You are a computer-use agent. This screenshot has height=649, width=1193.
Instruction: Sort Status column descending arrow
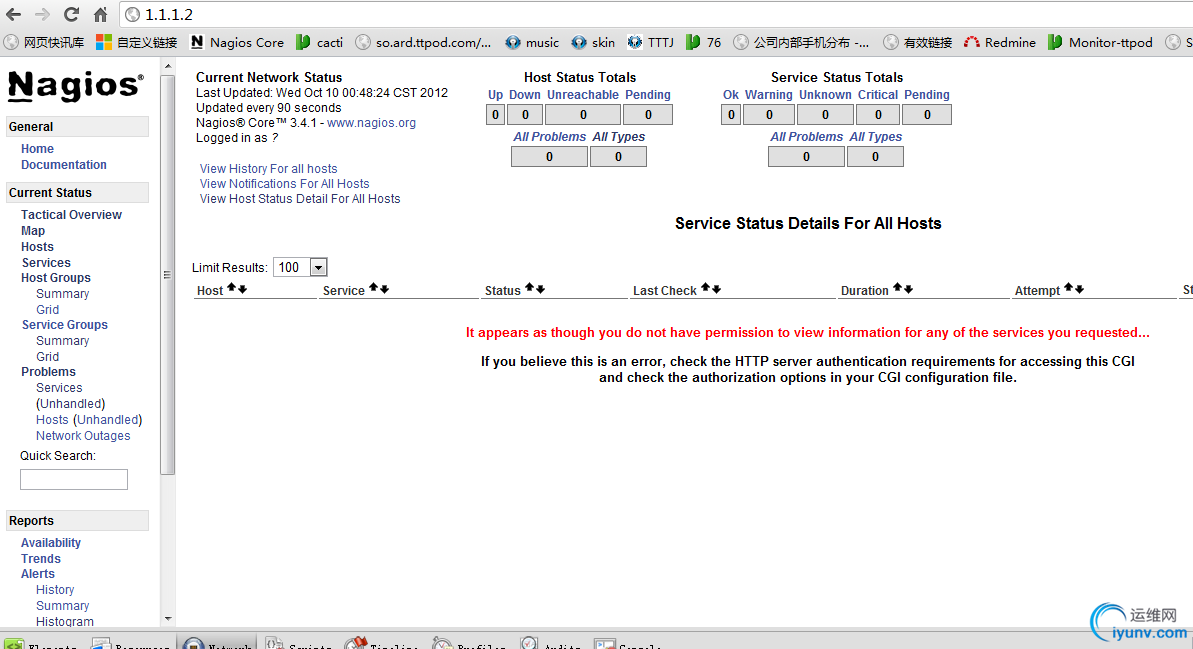coord(540,289)
